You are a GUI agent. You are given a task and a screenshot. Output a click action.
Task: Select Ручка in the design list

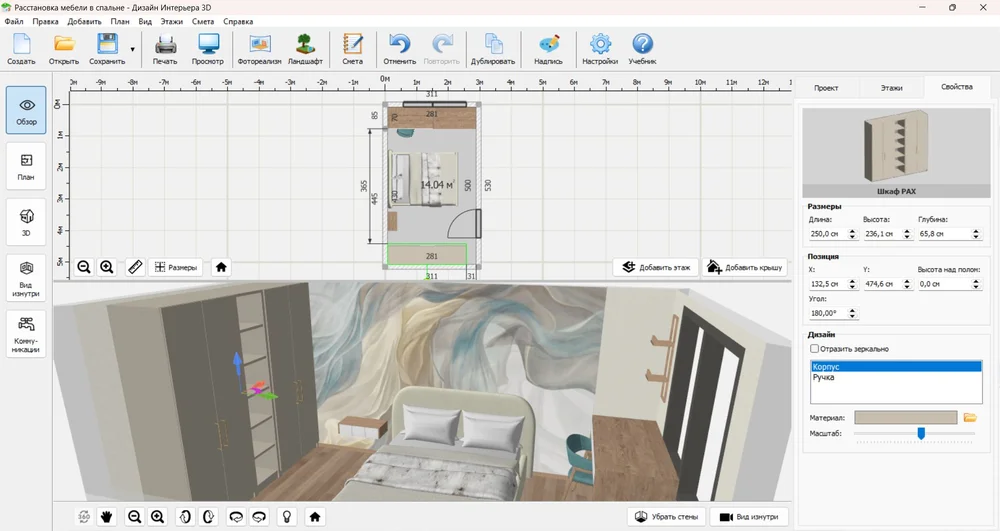click(x=895, y=377)
